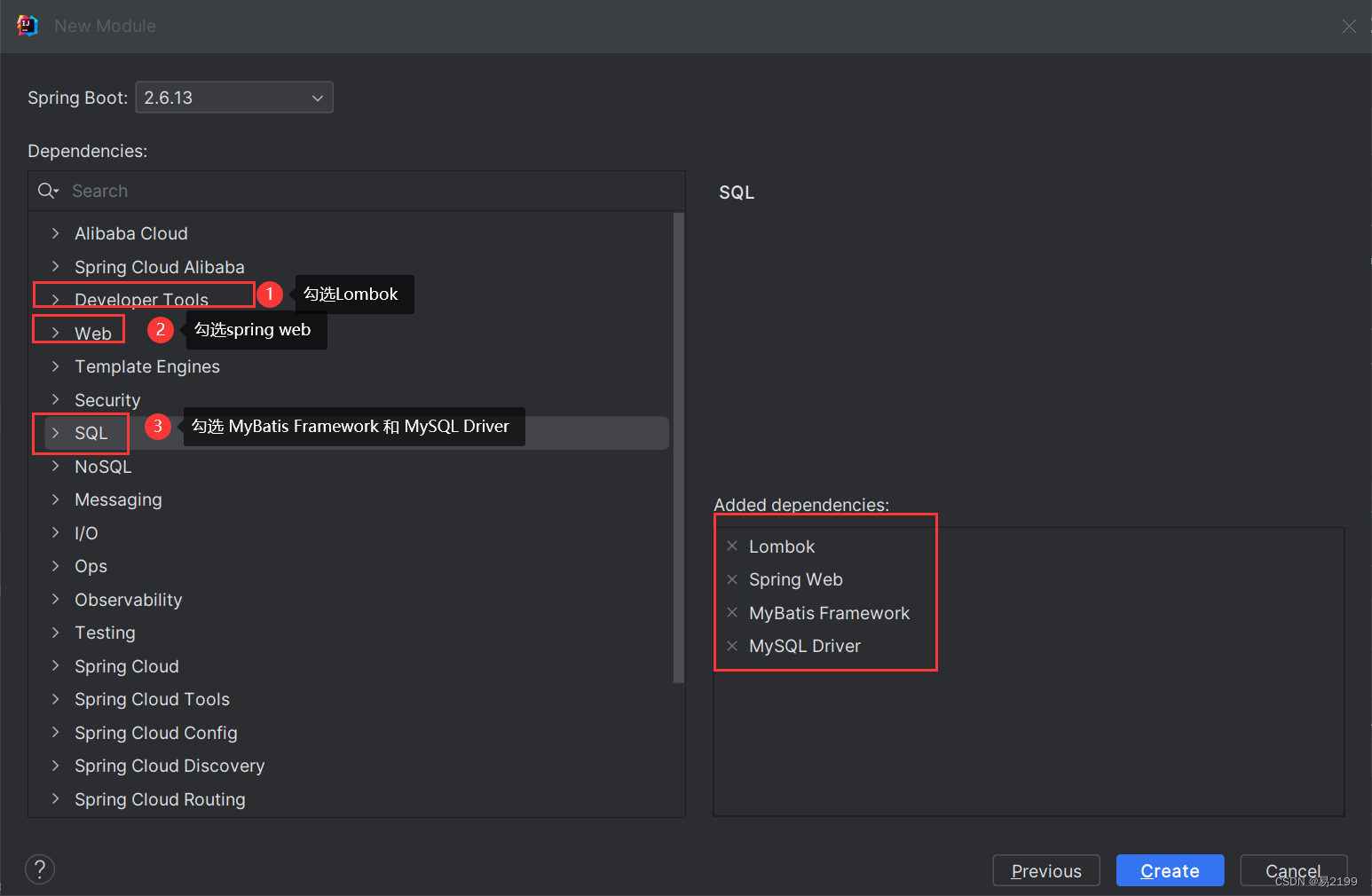Expand the I/O category chevron

(55, 532)
